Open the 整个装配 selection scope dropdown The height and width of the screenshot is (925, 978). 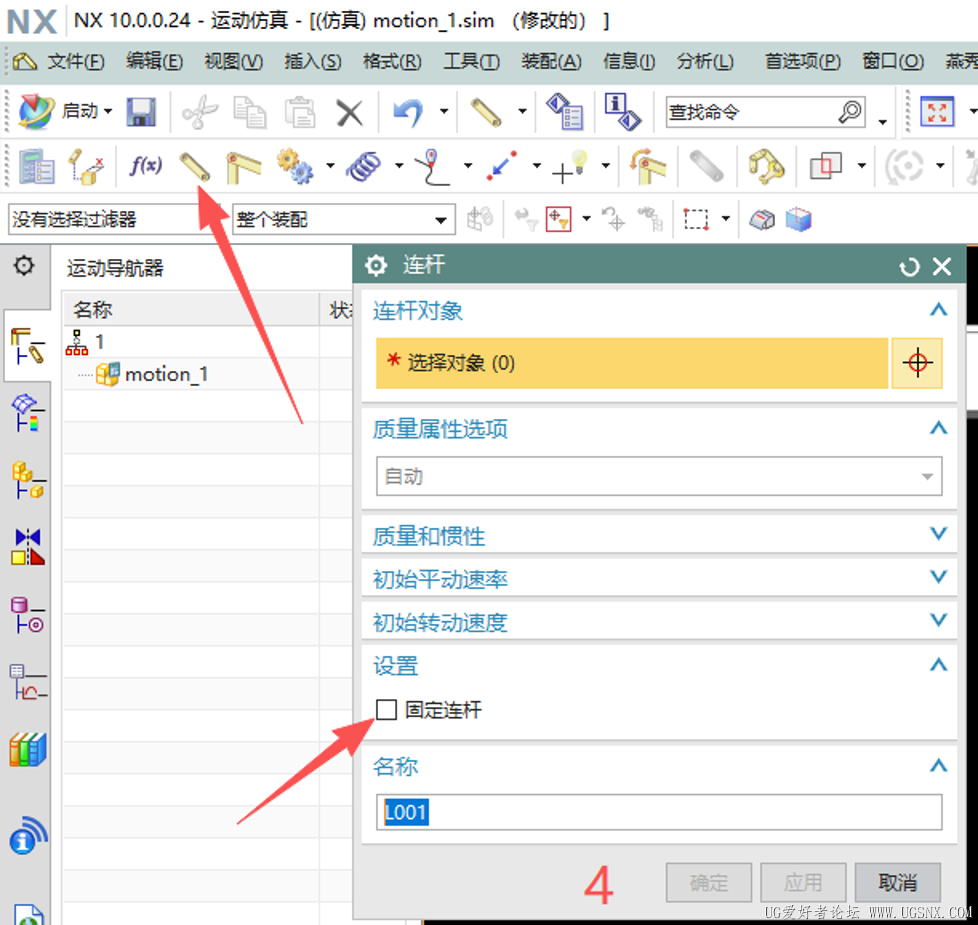tap(343, 220)
